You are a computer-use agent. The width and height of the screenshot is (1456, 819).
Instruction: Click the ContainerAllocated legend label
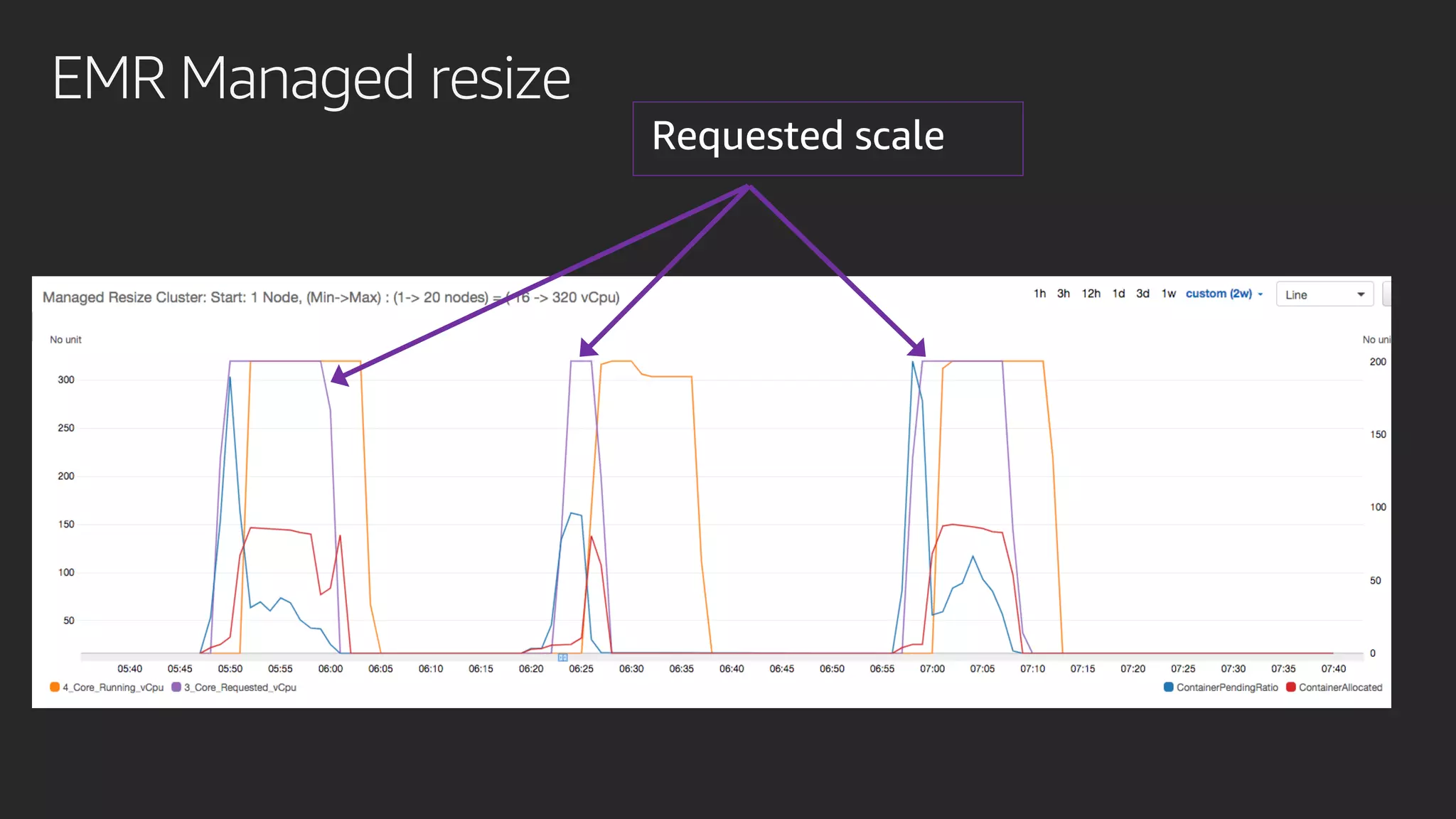point(1341,687)
